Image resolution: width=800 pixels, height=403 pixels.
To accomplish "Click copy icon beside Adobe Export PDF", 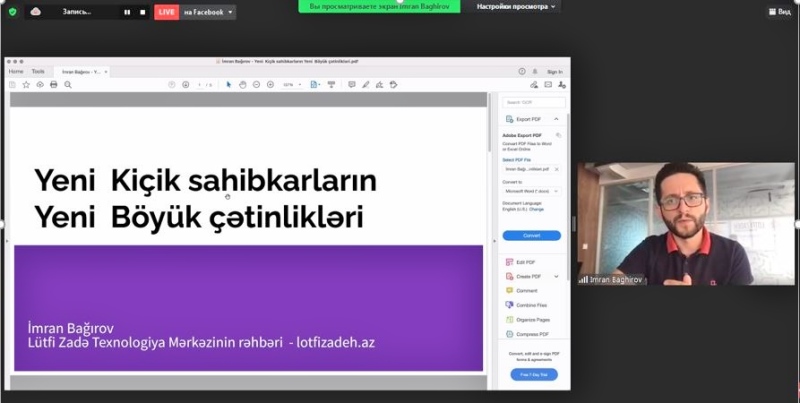I will click(559, 136).
